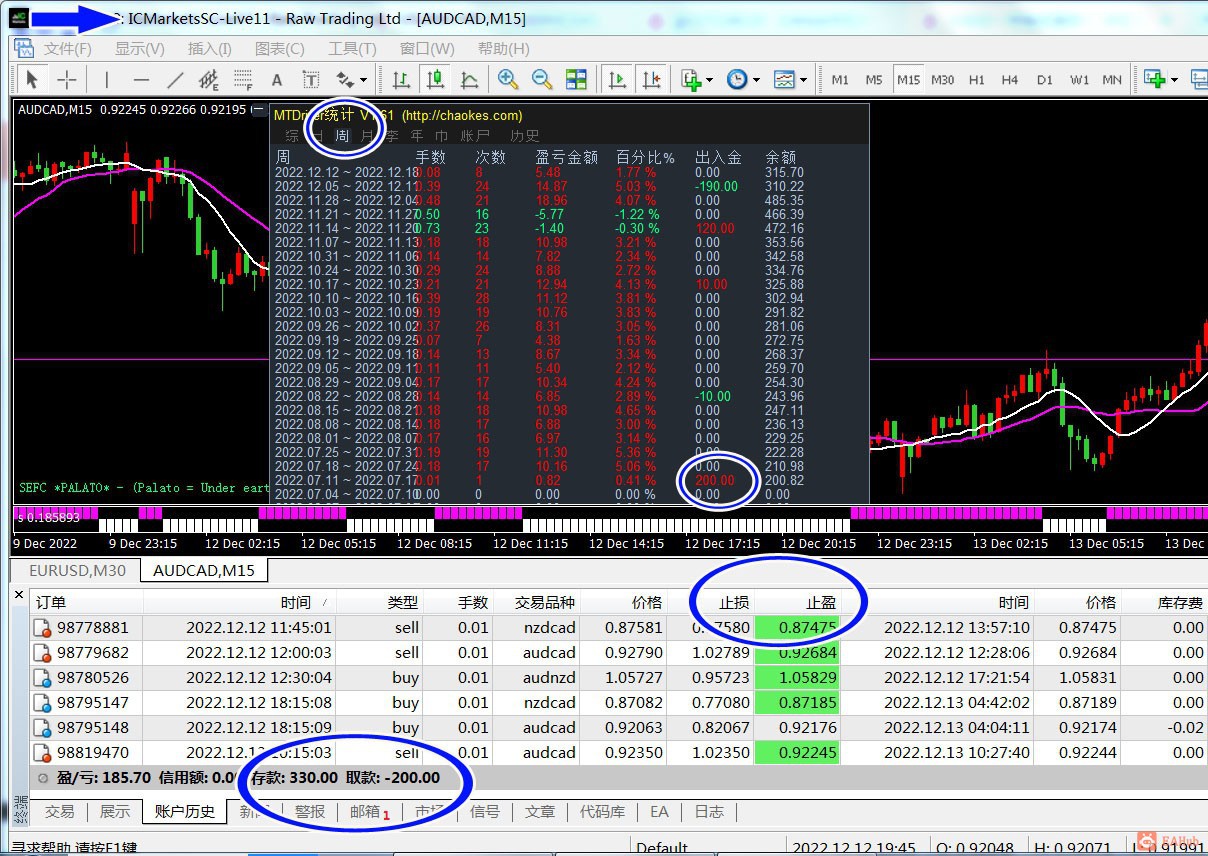Image resolution: width=1208 pixels, height=856 pixels.
Task: Toggle chart shift from right border
Action: (652, 79)
